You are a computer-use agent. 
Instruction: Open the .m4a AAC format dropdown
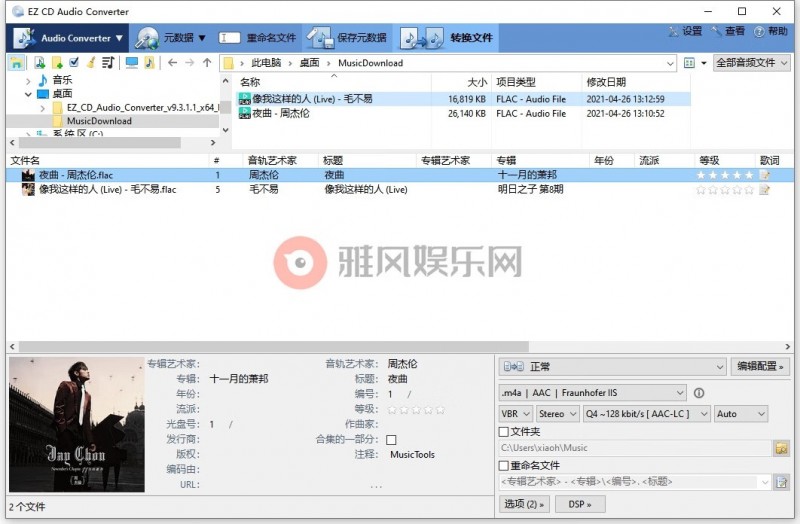(x=593, y=393)
